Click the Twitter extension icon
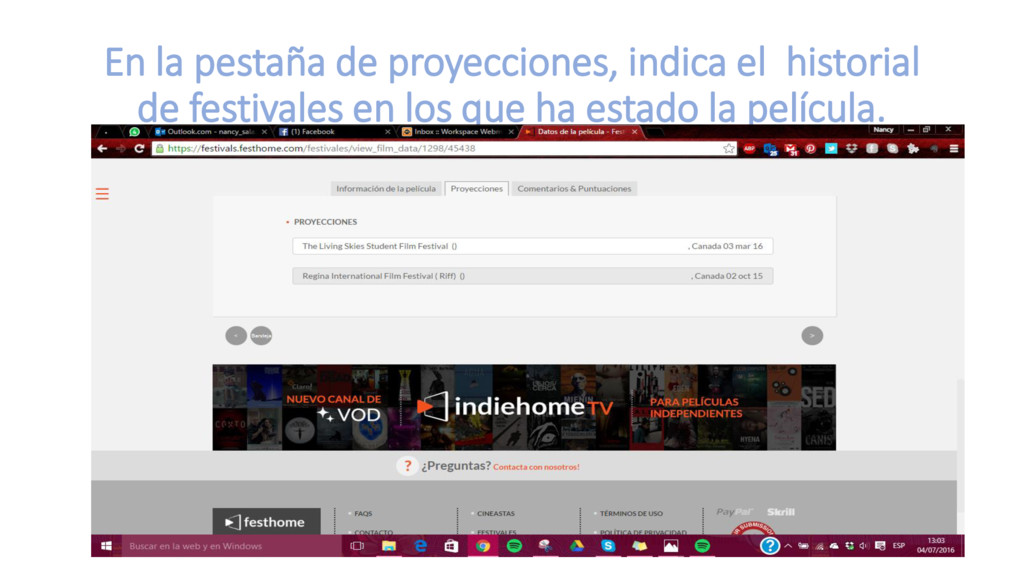The height and width of the screenshot is (576, 1024). point(831,149)
